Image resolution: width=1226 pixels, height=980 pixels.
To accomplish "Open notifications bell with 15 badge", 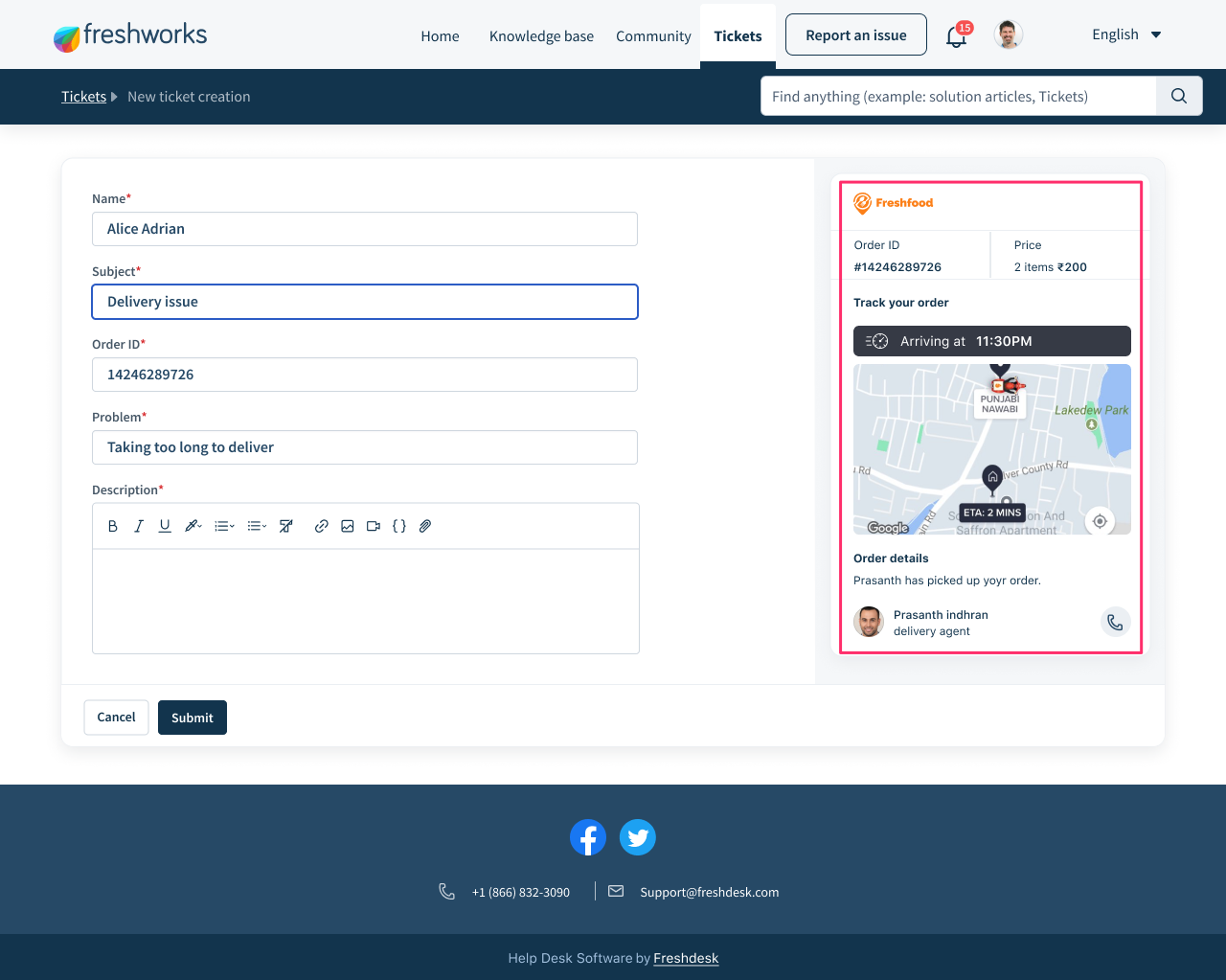I will coord(958,35).
